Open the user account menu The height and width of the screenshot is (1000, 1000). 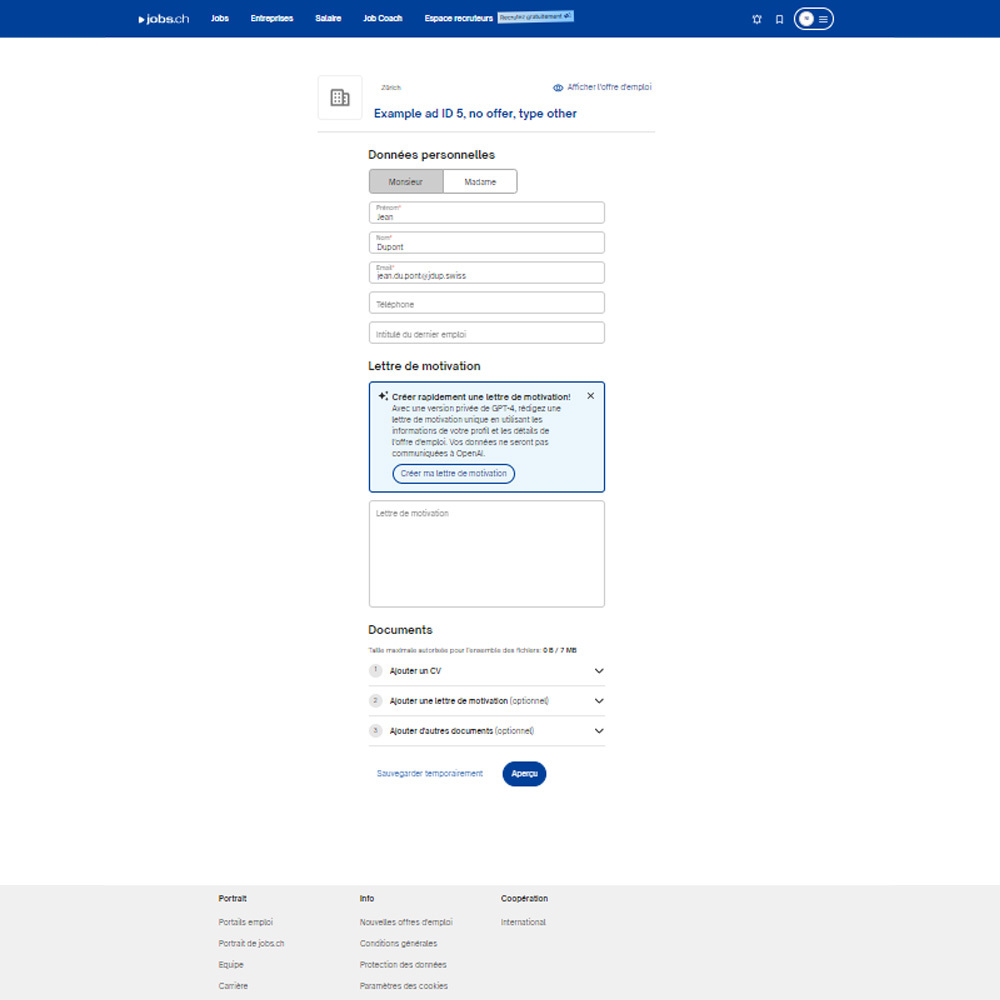pyautogui.click(x=813, y=19)
